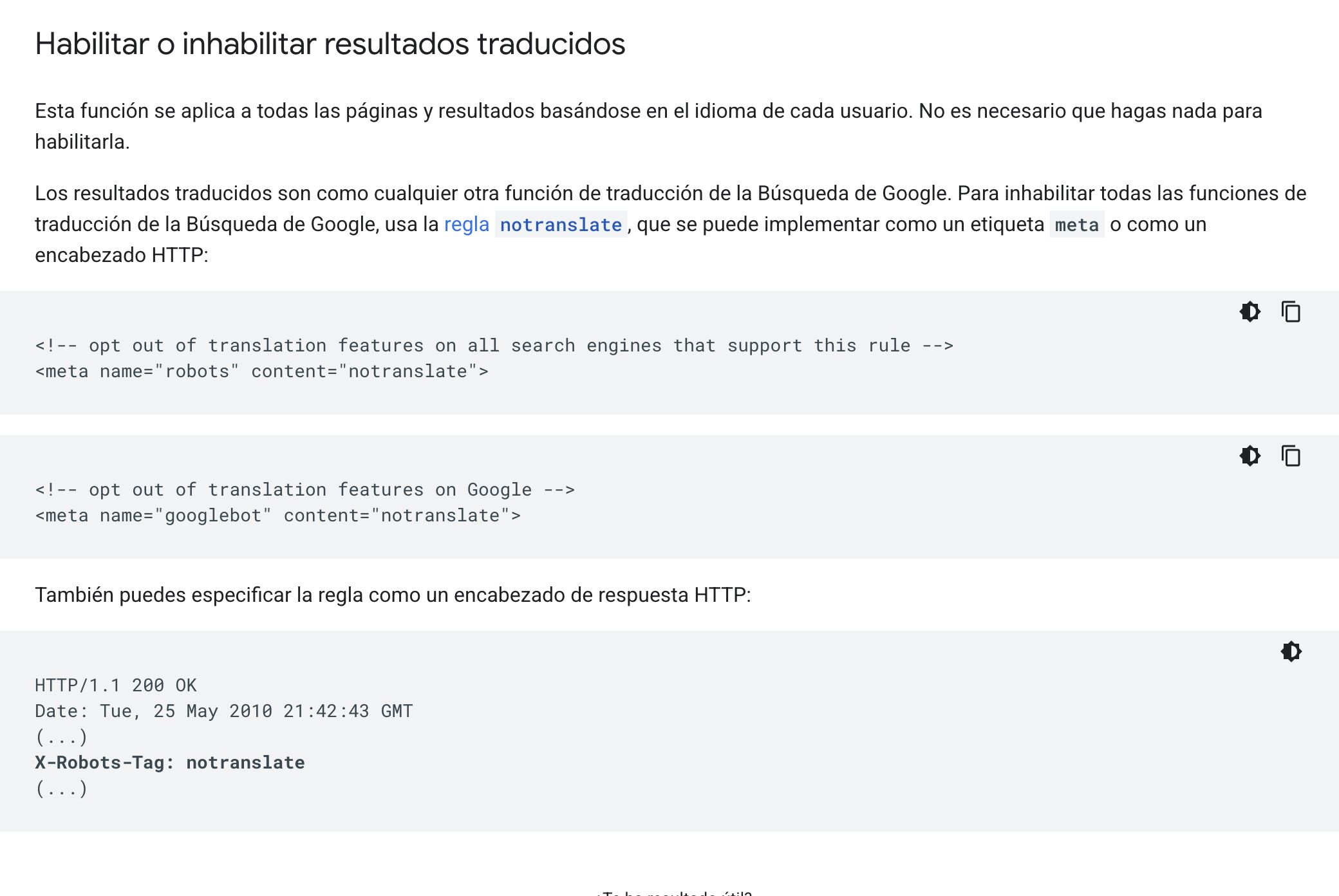Toggle dark theme on googlebot code block

1250,456
